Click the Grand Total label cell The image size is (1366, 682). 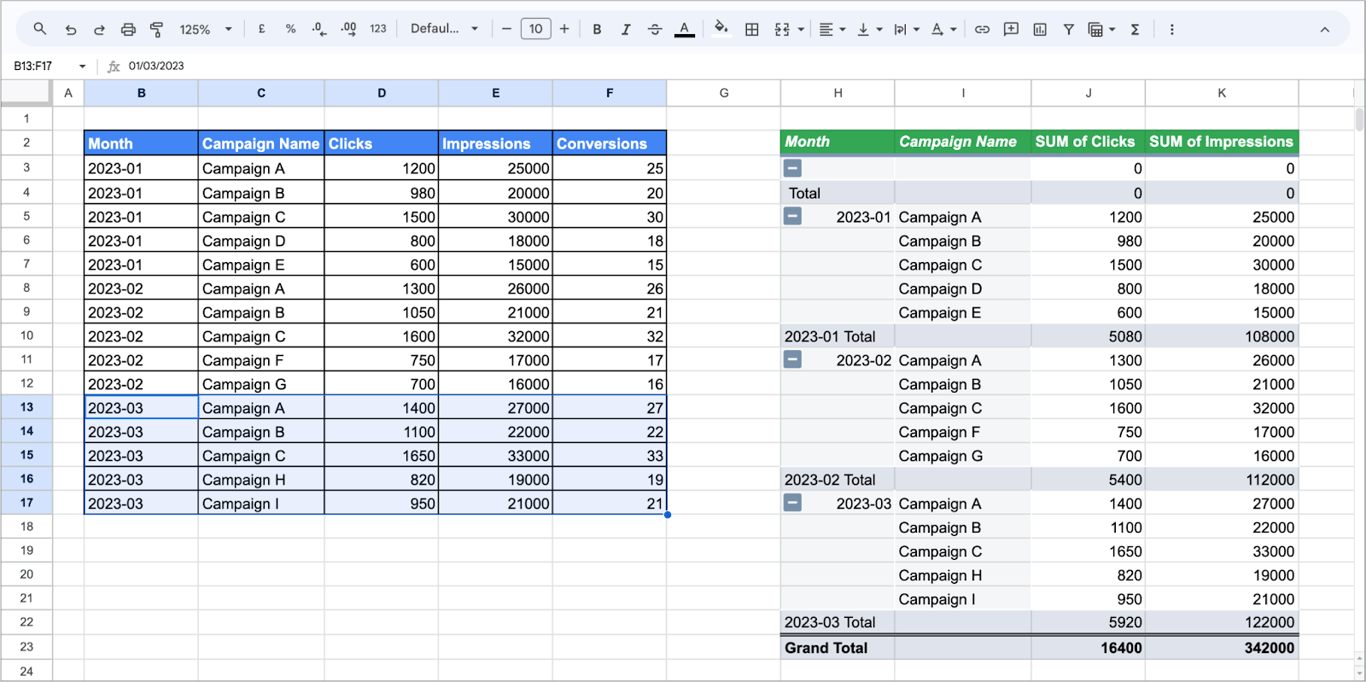838,648
